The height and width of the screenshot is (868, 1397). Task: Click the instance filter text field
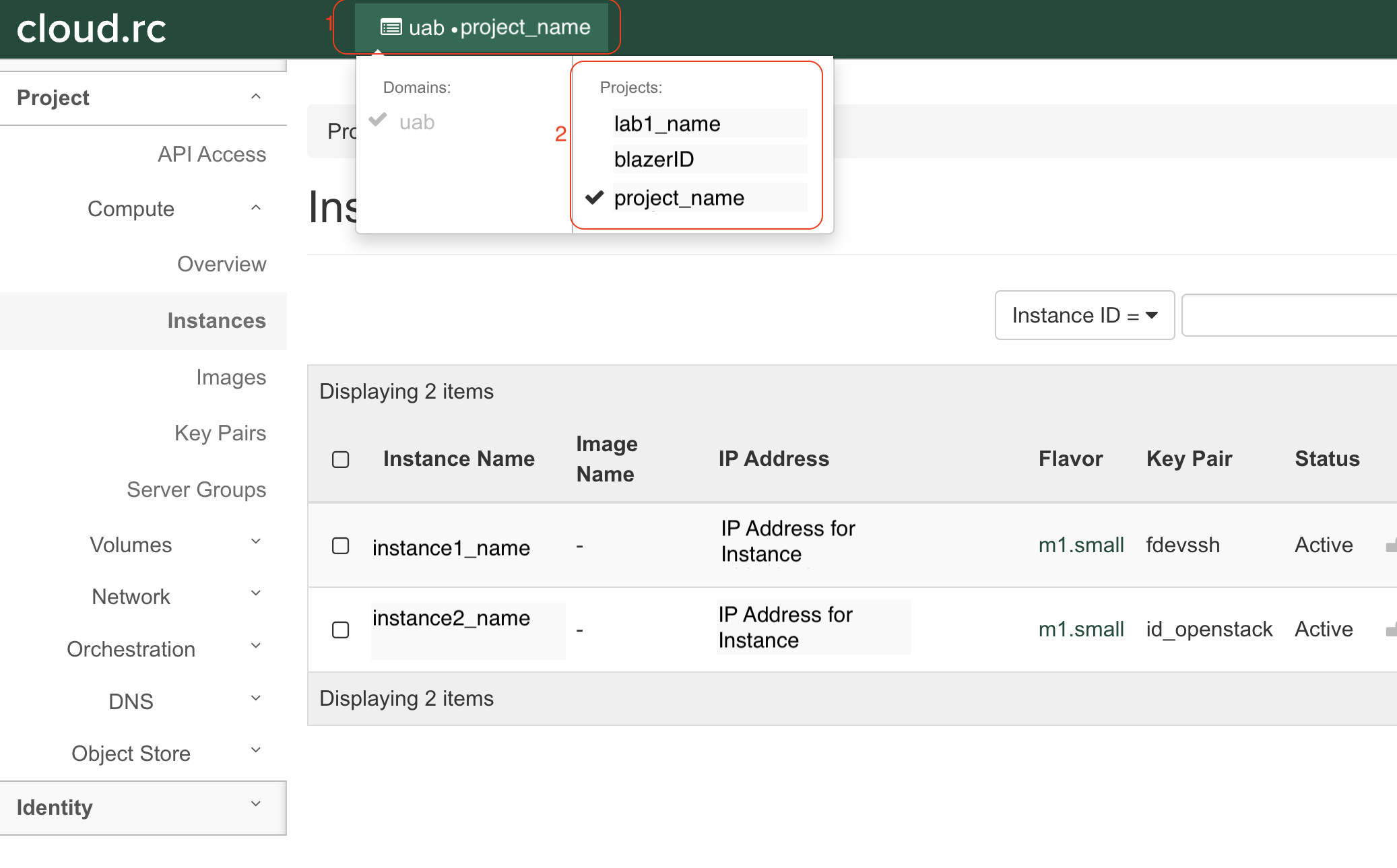pyautogui.click(x=1288, y=315)
